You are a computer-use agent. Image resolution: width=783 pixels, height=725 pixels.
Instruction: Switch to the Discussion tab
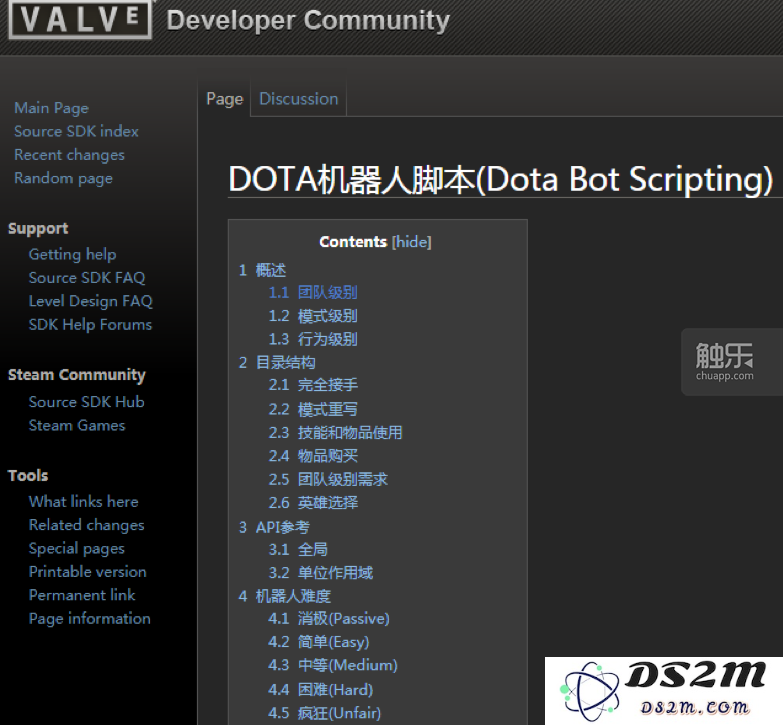click(x=299, y=98)
